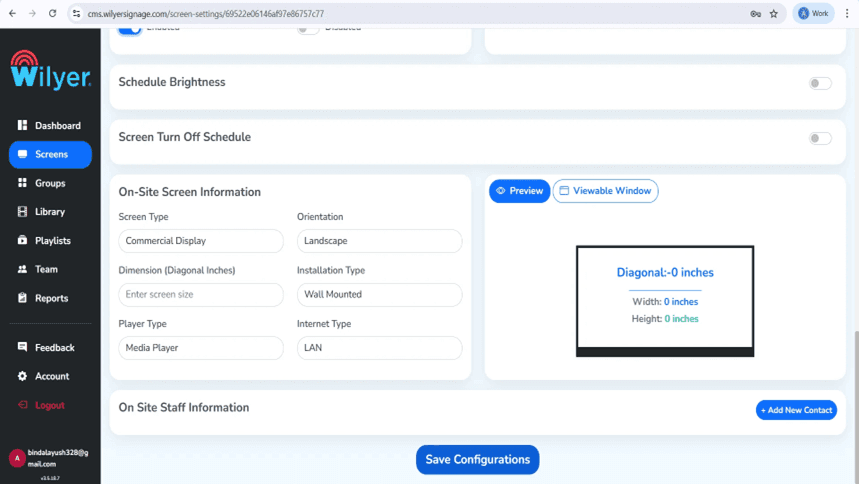Click the Playlists icon
The image size is (859, 484).
[22, 240]
